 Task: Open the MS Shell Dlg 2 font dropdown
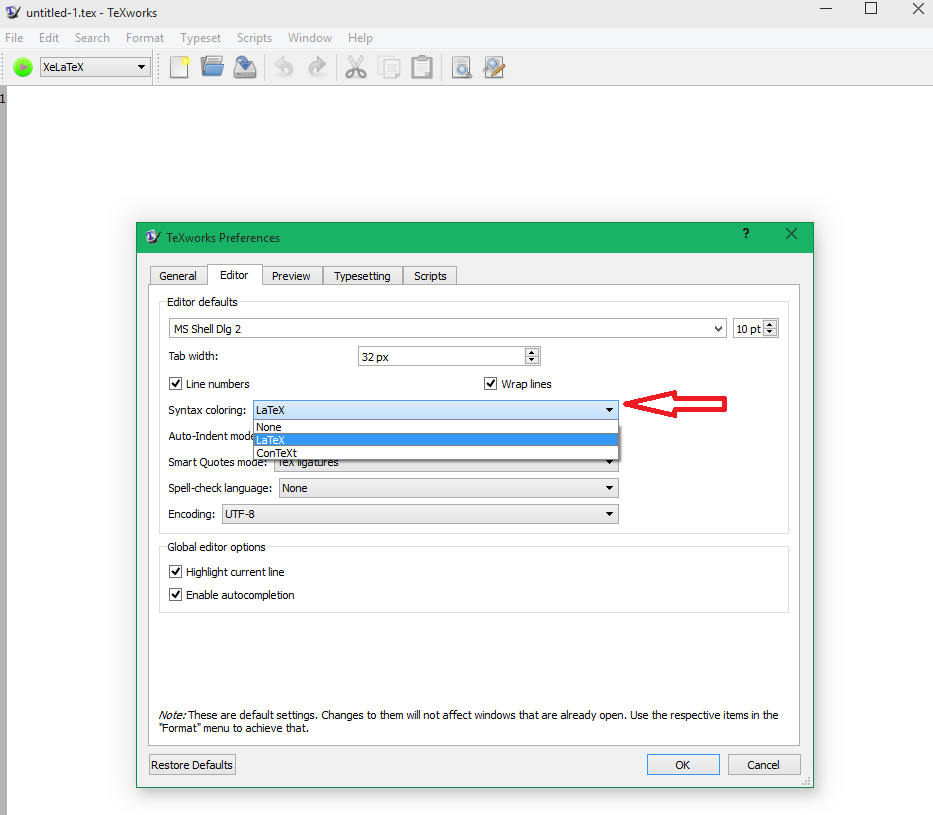coord(447,328)
